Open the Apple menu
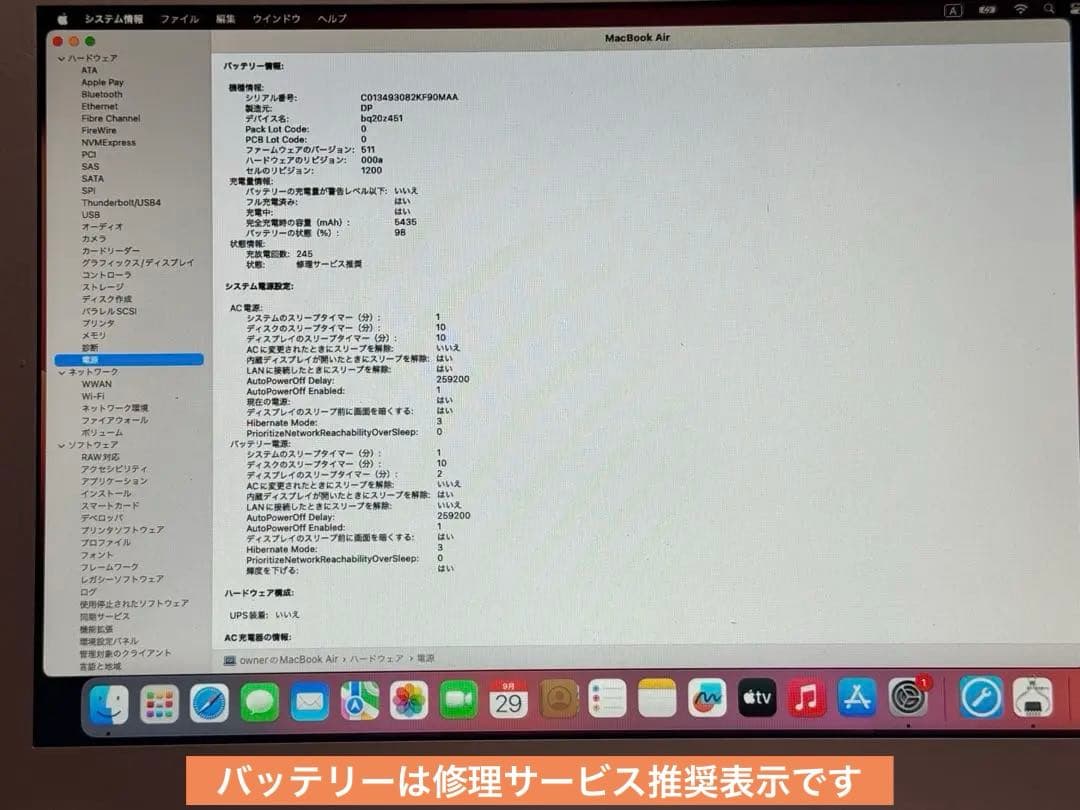The width and height of the screenshot is (1080, 810). (x=62, y=19)
